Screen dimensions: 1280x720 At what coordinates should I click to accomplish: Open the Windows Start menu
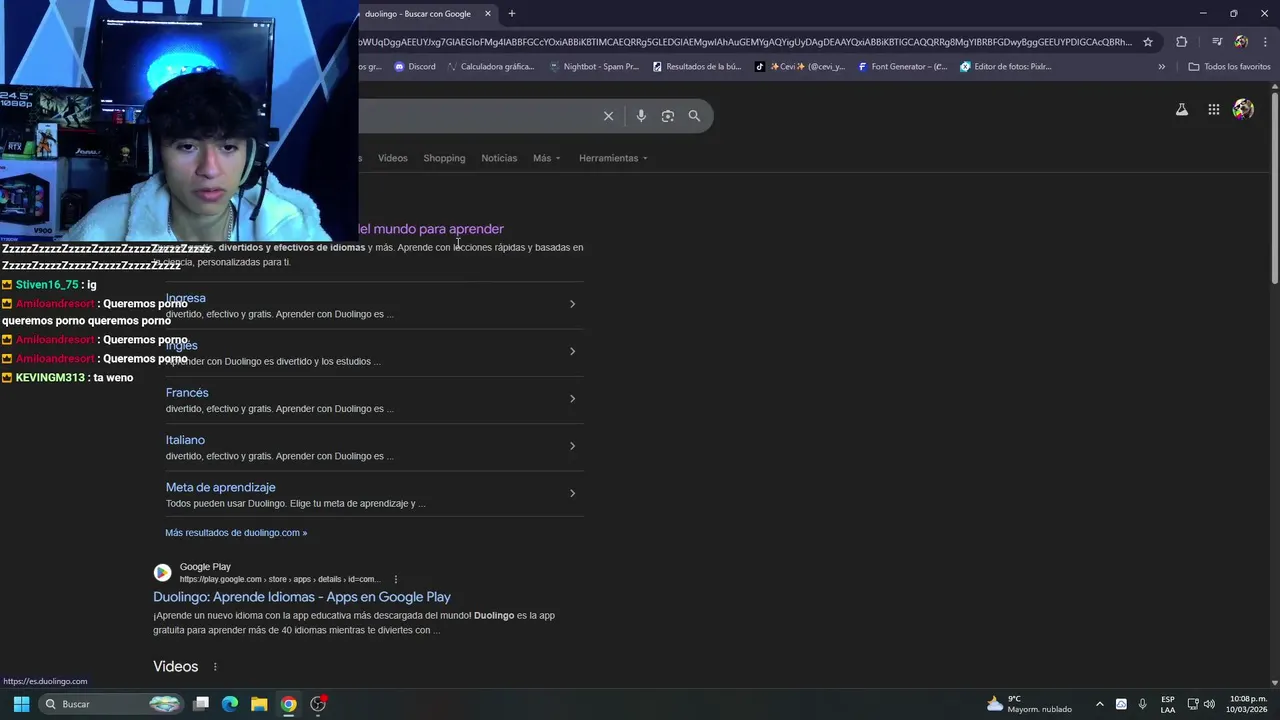(21, 704)
